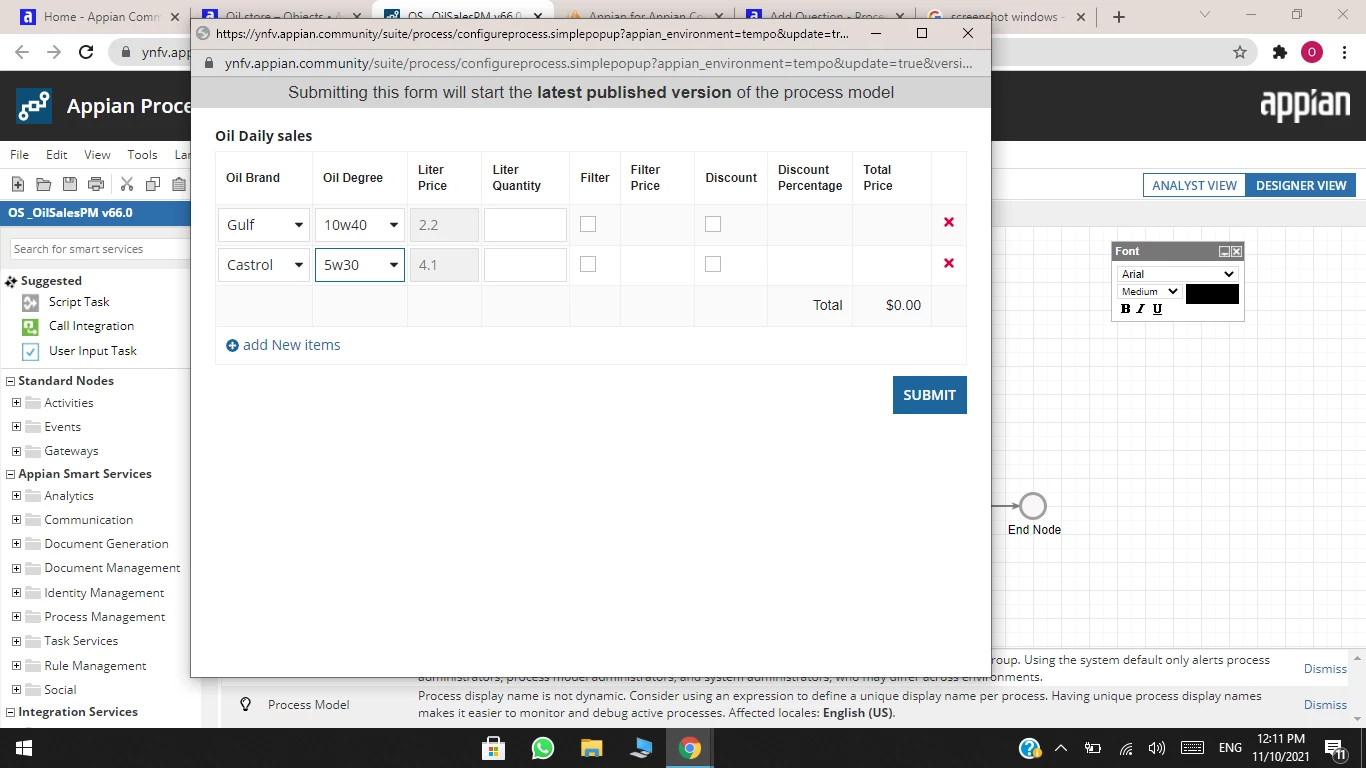
Task: Open the Windows Start menu
Action: 23,748
